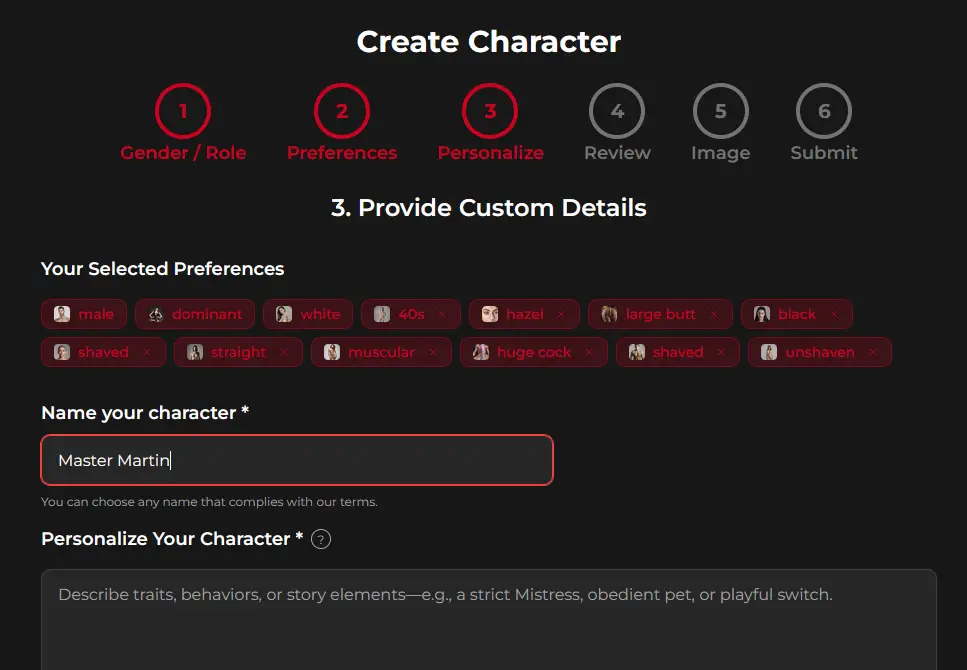This screenshot has width=967, height=670.
Task: Click the male preference tag
Action: click(x=85, y=314)
